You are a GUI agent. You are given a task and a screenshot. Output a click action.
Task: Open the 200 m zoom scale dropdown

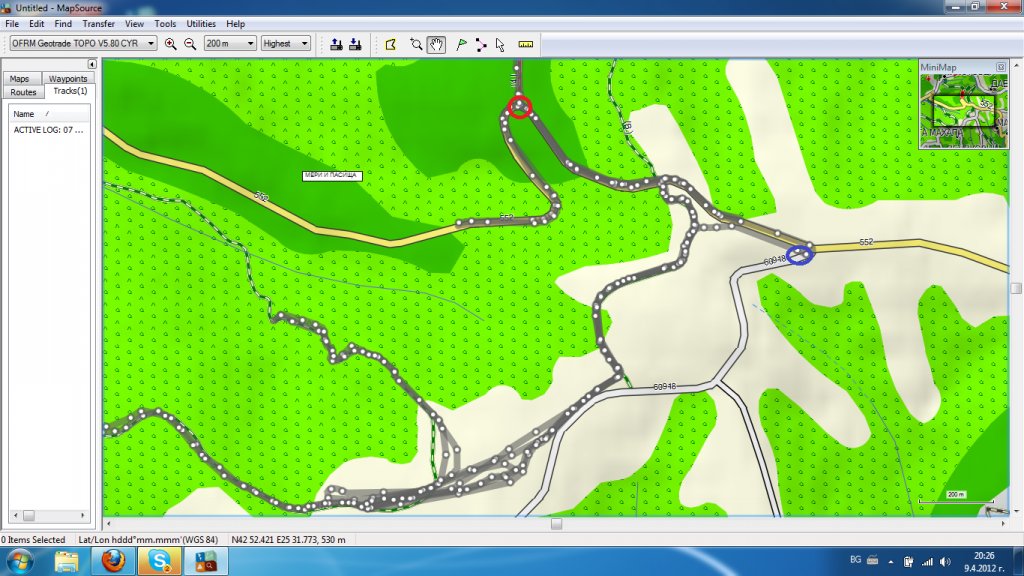click(x=249, y=44)
